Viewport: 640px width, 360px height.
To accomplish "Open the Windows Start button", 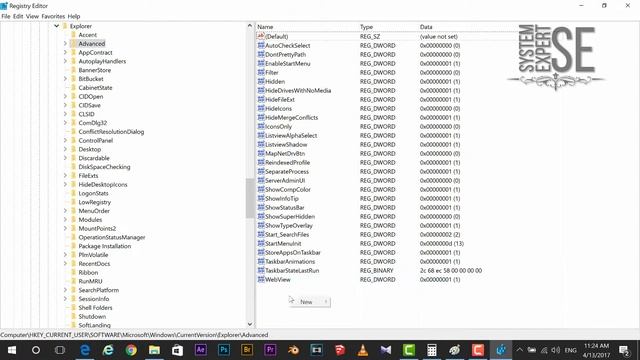I will 12,350.
